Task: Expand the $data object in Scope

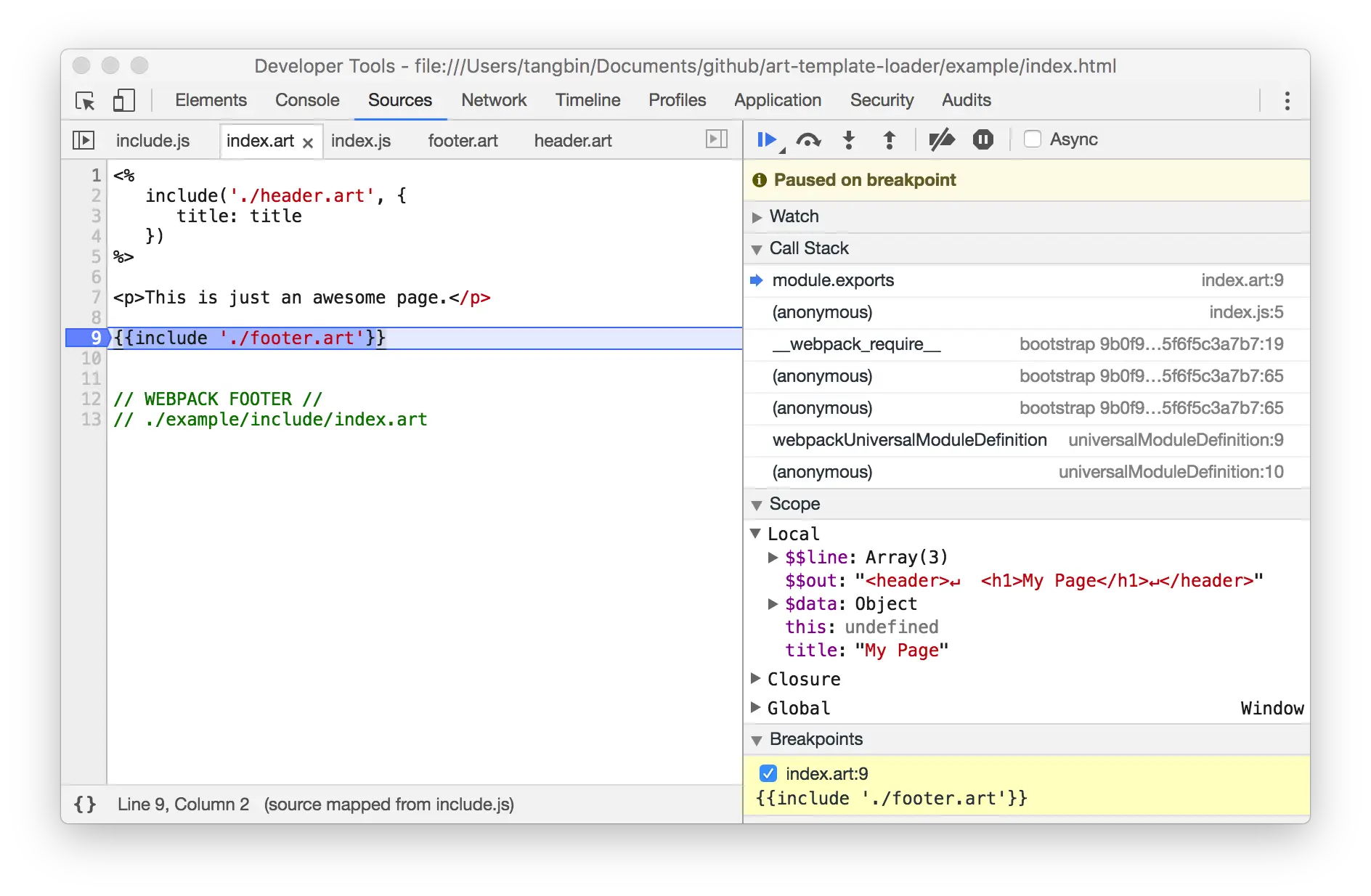Action: (x=772, y=603)
